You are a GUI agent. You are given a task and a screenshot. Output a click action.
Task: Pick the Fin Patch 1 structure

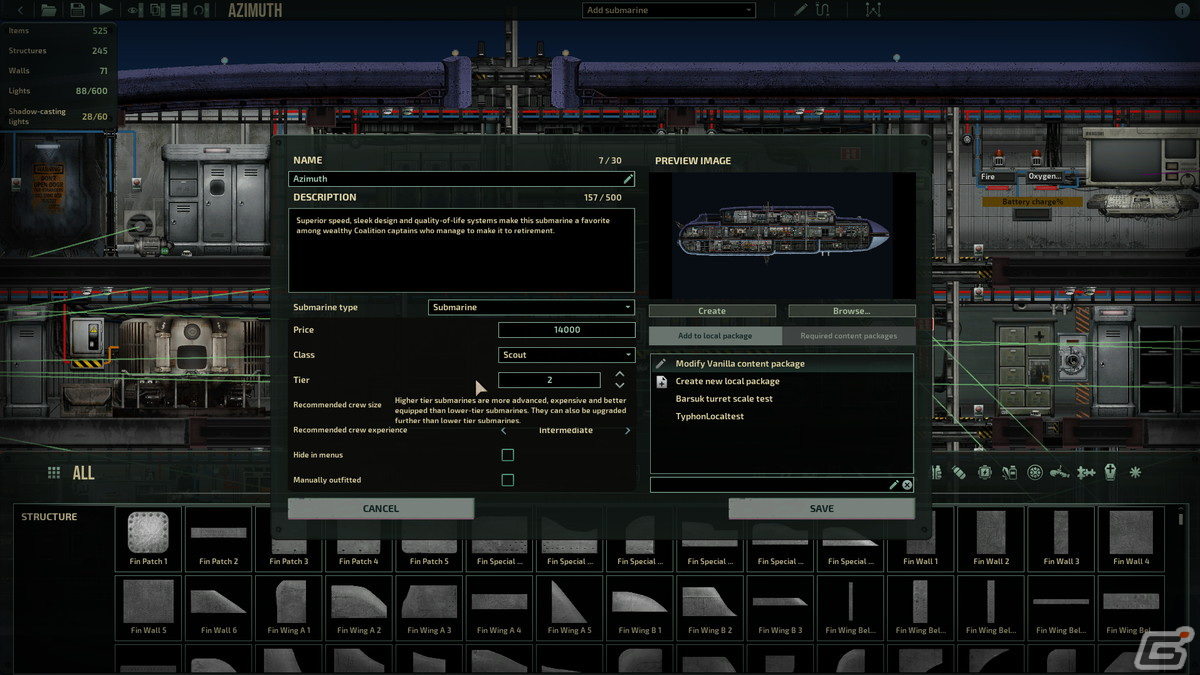(x=148, y=539)
